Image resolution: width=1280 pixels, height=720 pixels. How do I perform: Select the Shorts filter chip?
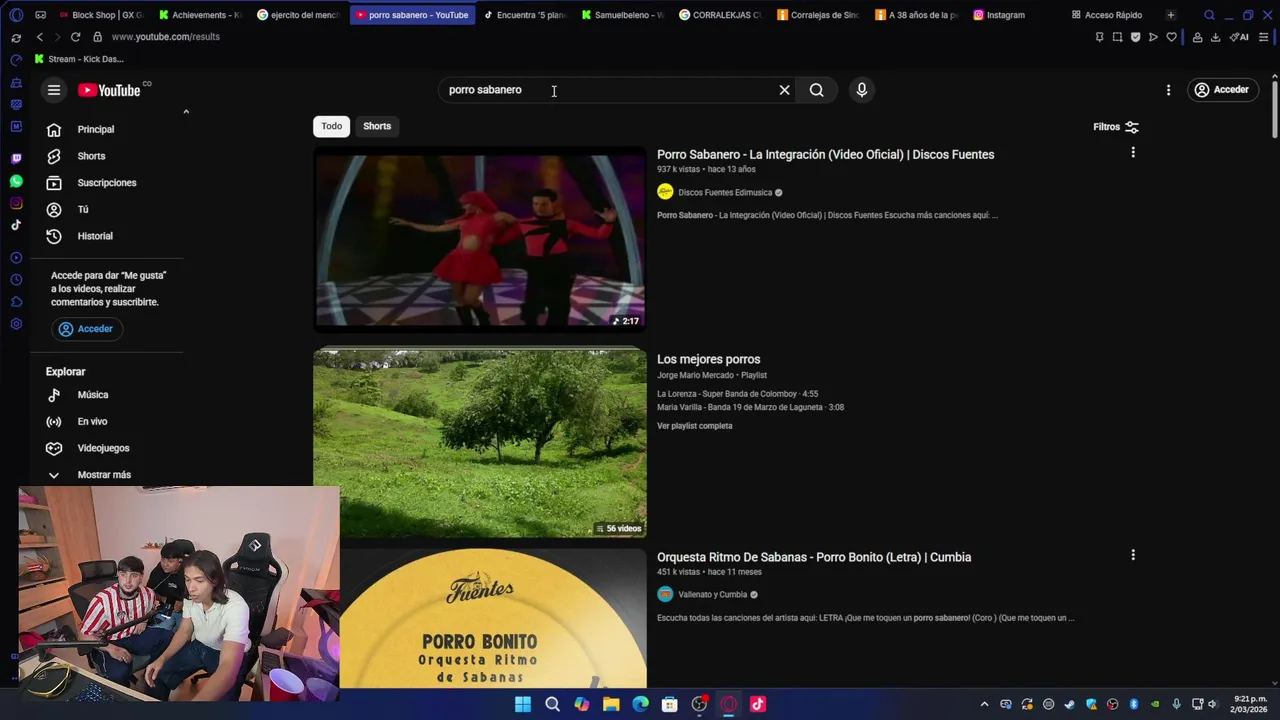[x=377, y=126]
